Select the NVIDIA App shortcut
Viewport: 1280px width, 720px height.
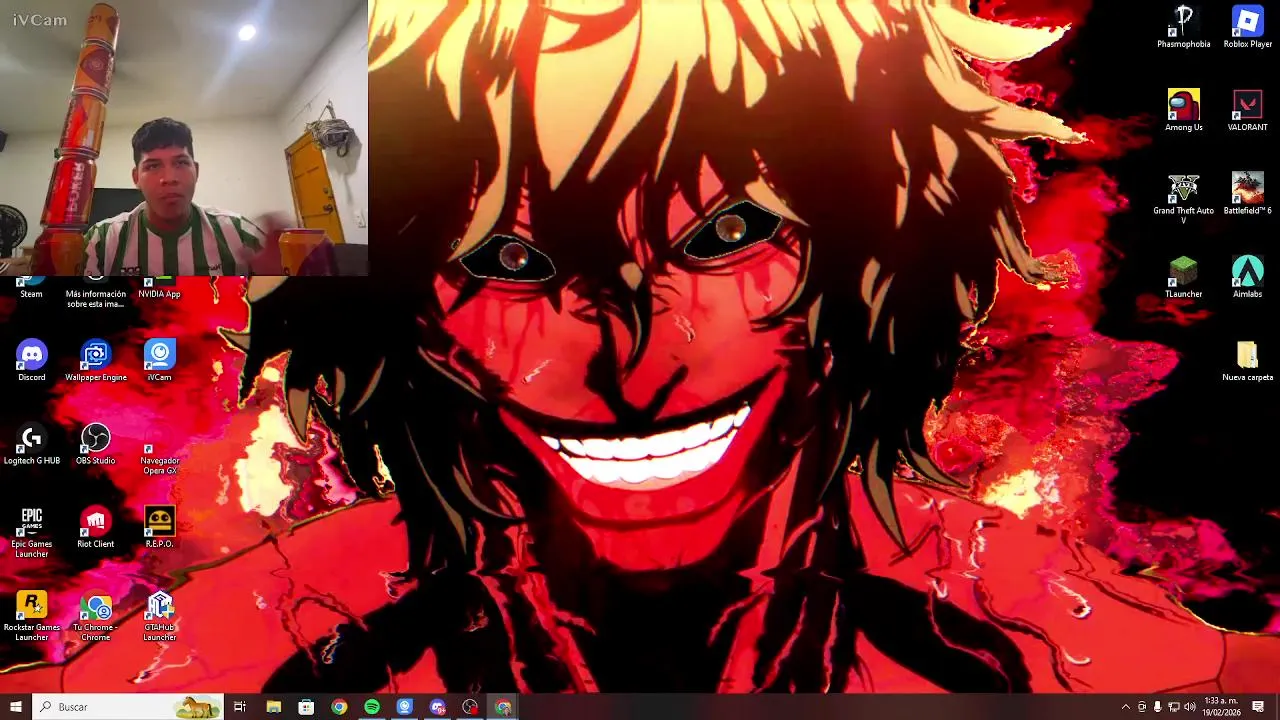pos(159,288)
